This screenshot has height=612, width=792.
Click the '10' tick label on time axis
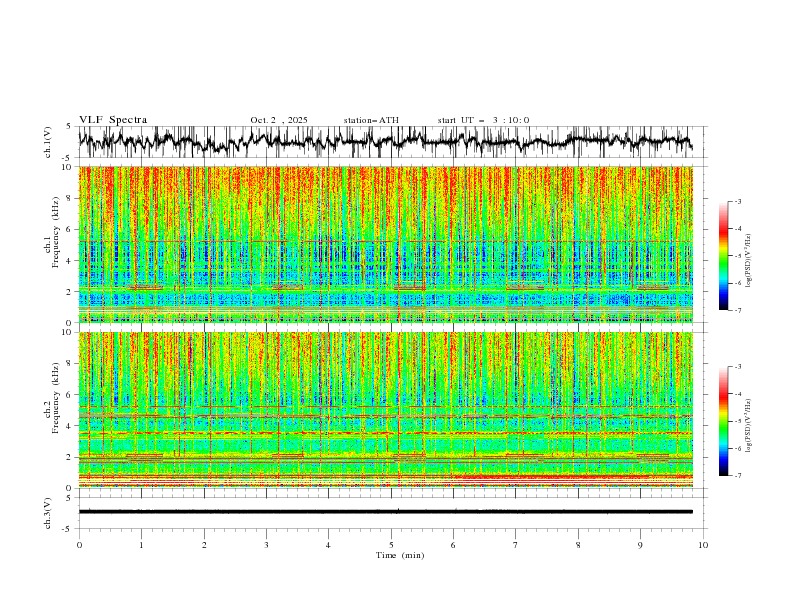[703, 545]
